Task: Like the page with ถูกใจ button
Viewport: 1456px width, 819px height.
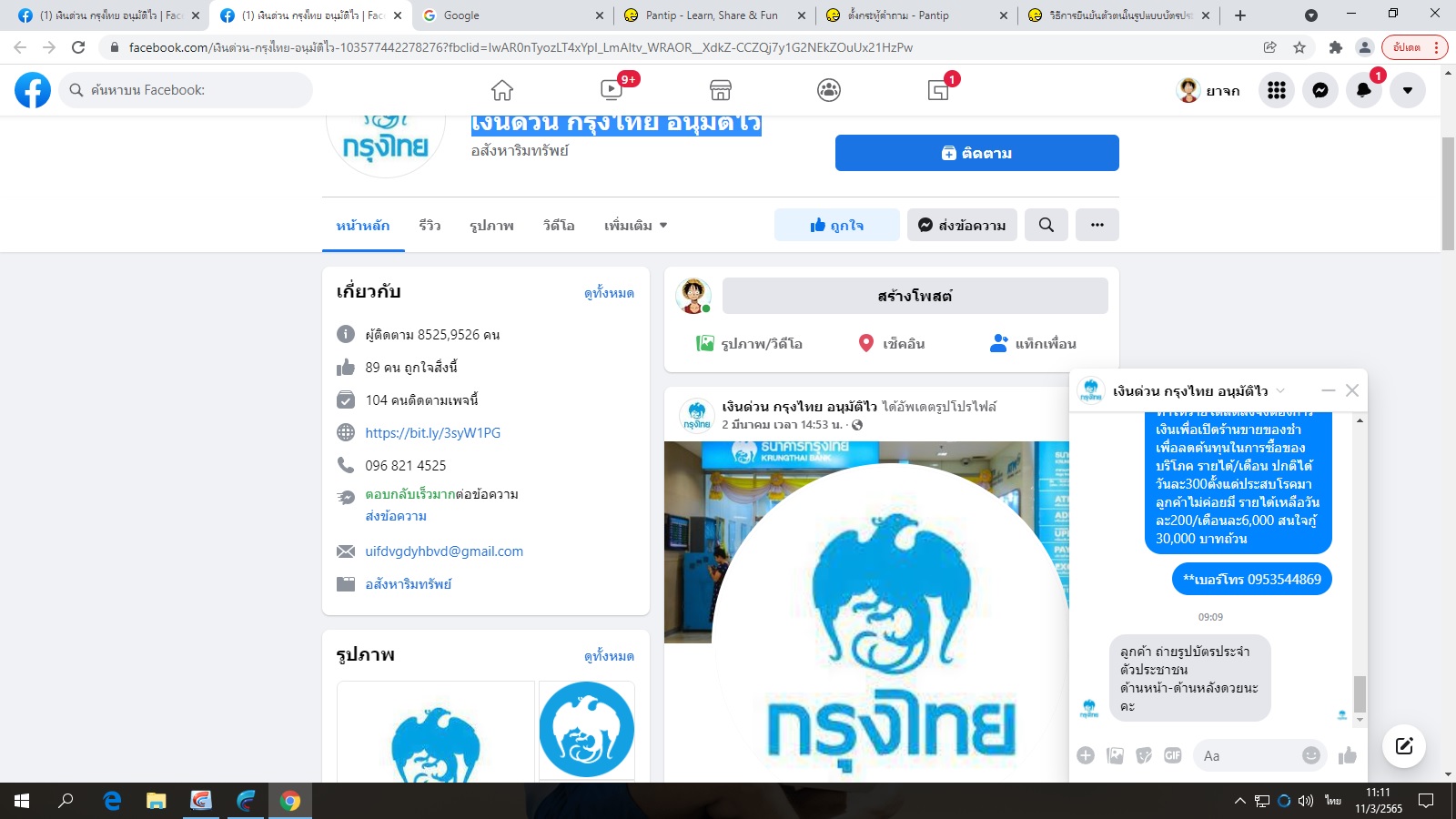Action: pyautogui.click(x=837, y=225)
